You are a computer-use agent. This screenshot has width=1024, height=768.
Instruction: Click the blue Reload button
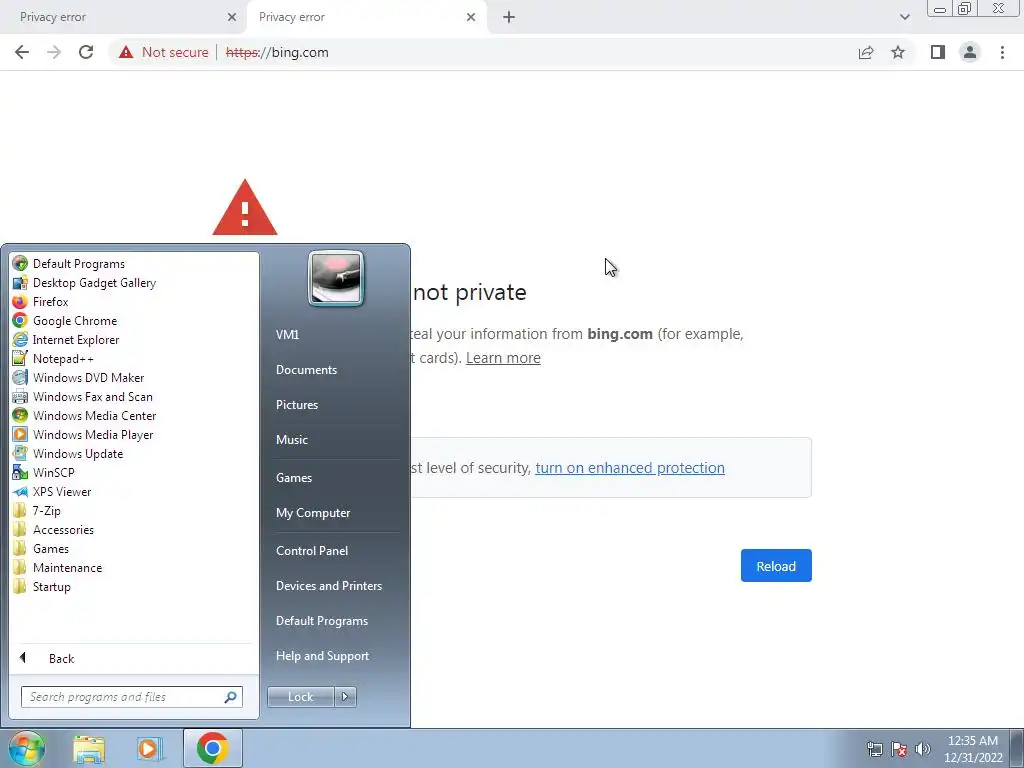coord(776,566)
